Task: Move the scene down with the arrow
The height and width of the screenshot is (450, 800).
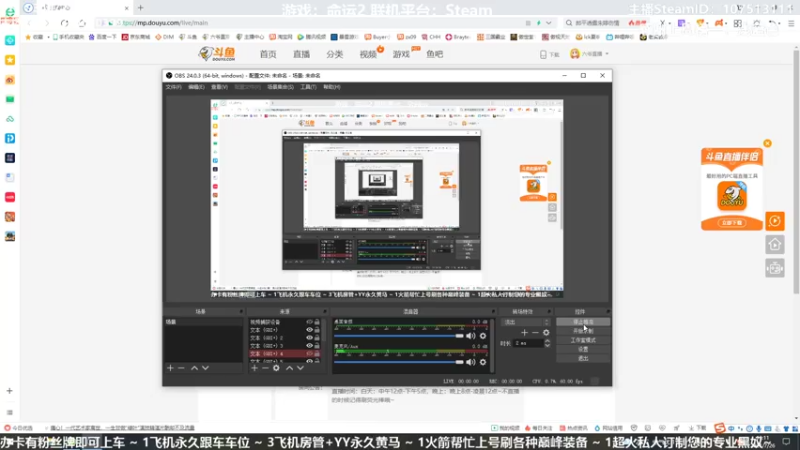Action: pyautogui.click(x=205, y=368)
